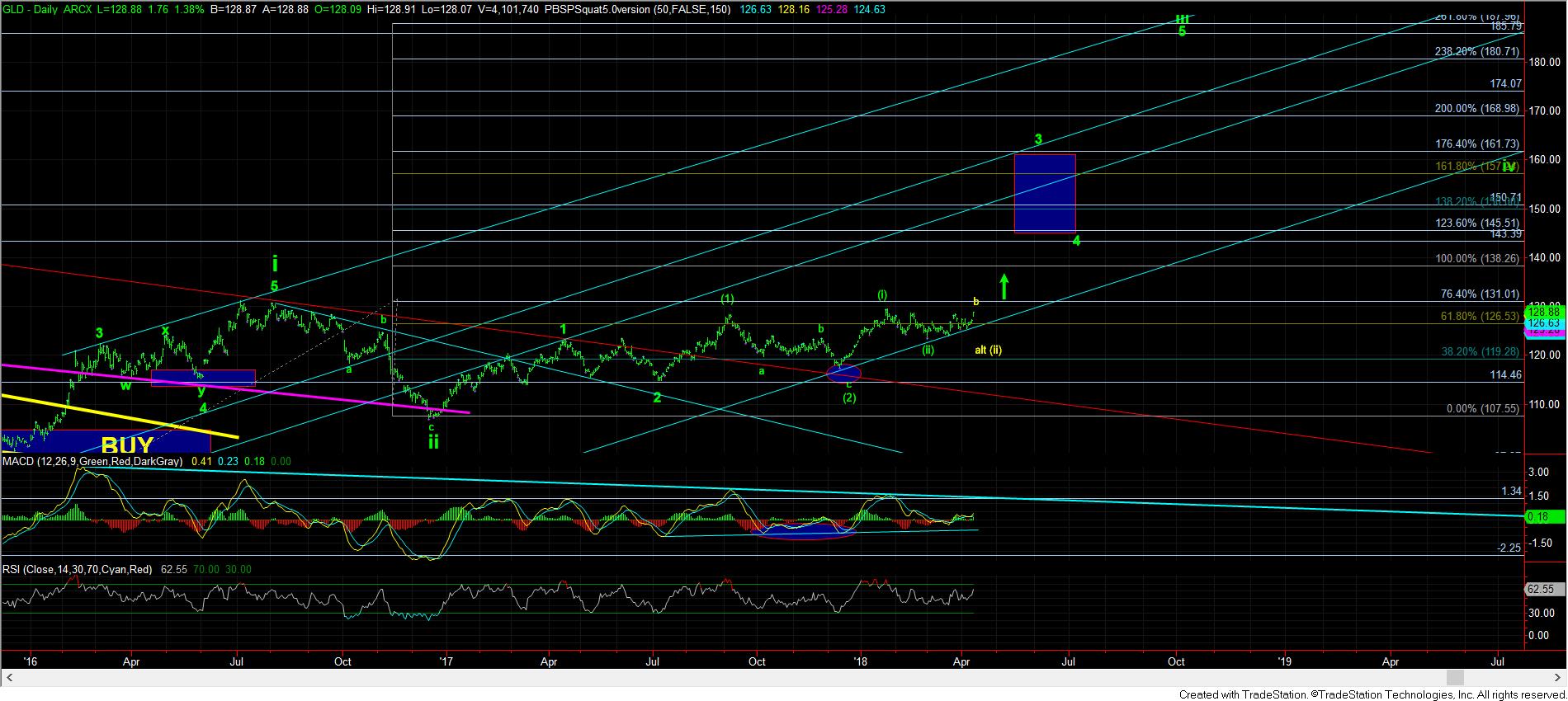The image size is (1568, 701).
Task: Click the '238.20% (180.71)' Fibonacci label
Action: tap(1477, 51)
